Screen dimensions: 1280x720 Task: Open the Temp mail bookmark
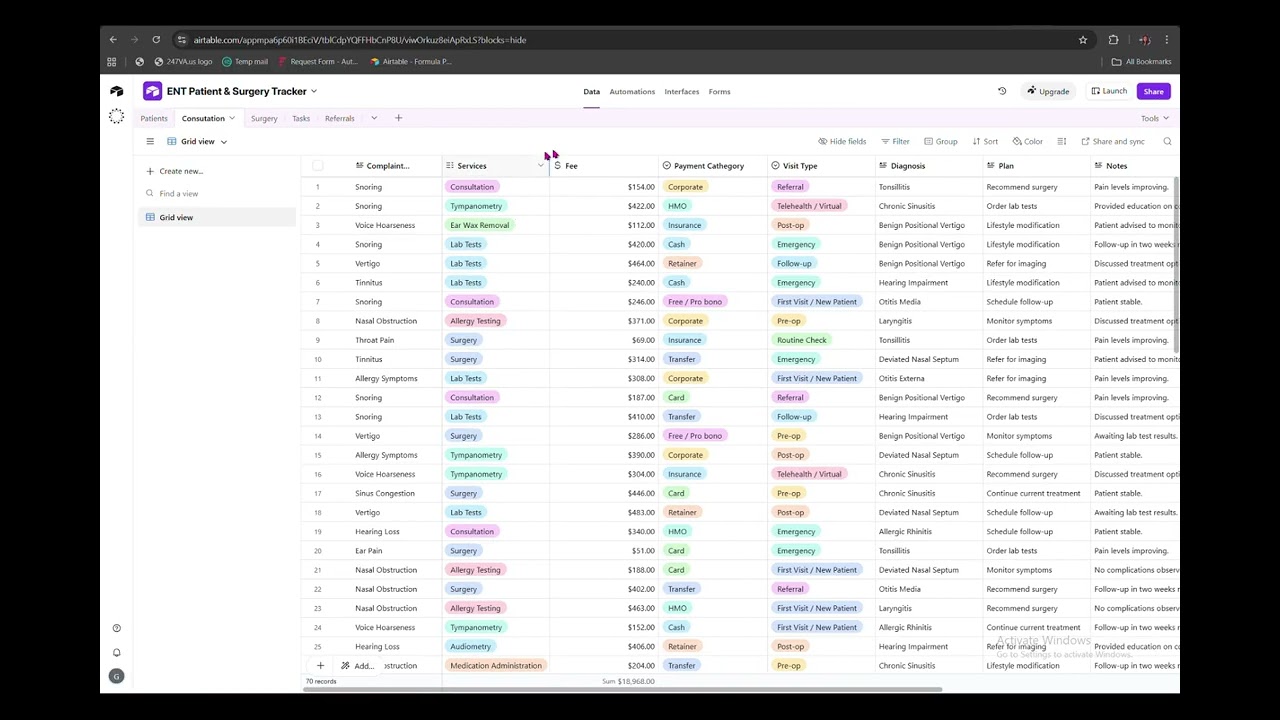click(245, 61)
